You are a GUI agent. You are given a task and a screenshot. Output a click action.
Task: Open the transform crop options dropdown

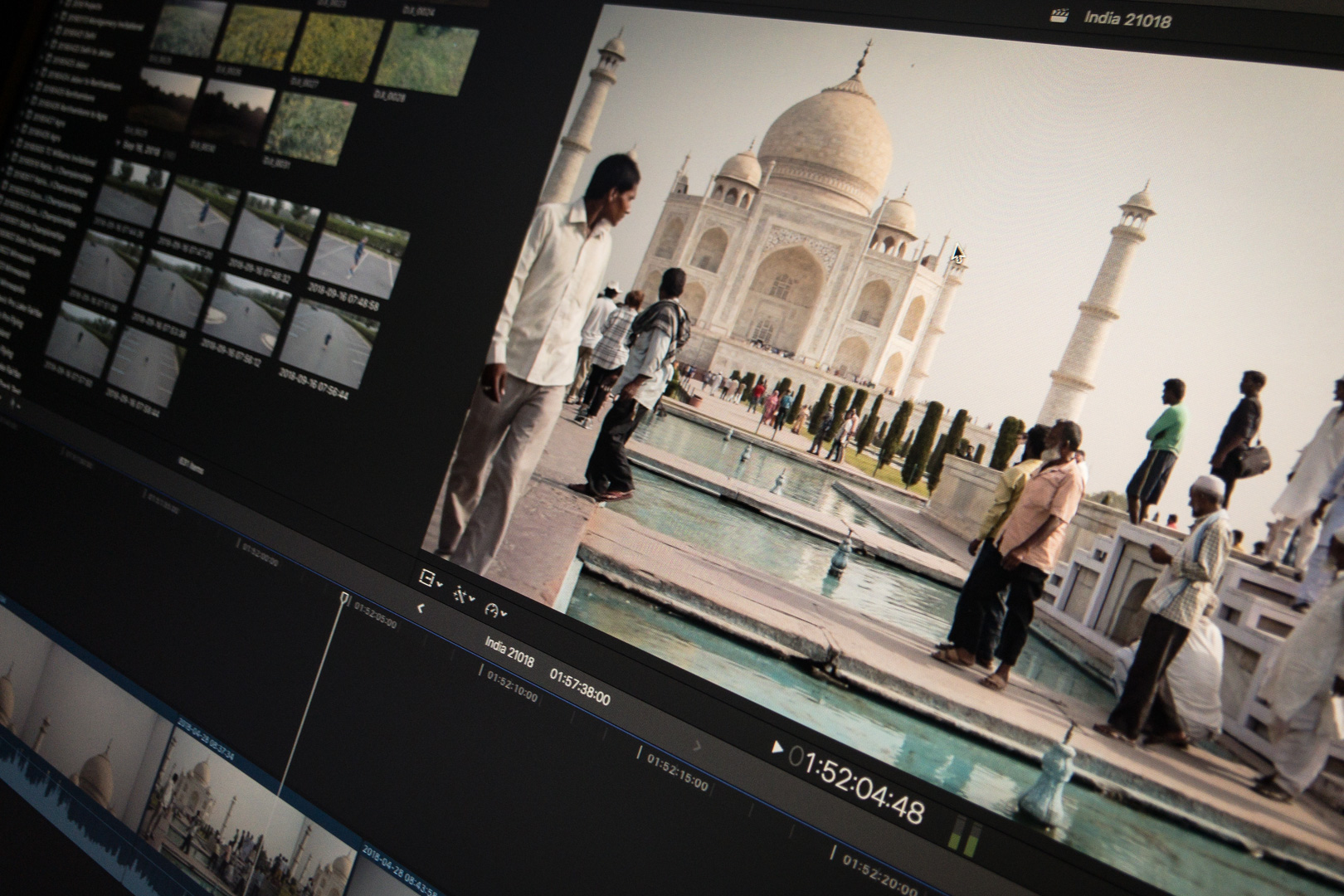430,578
